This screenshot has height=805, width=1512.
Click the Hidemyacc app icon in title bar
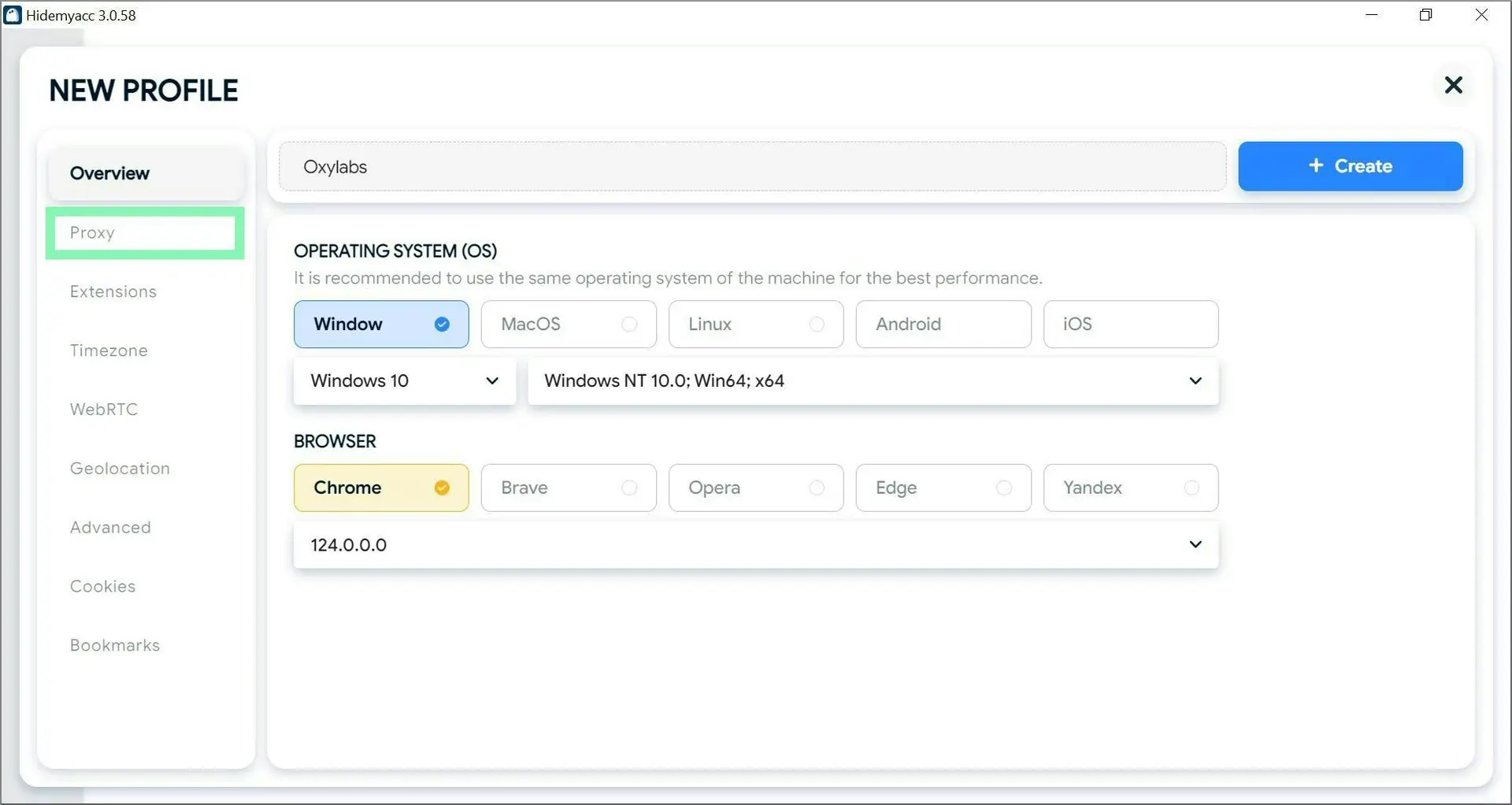13,15
